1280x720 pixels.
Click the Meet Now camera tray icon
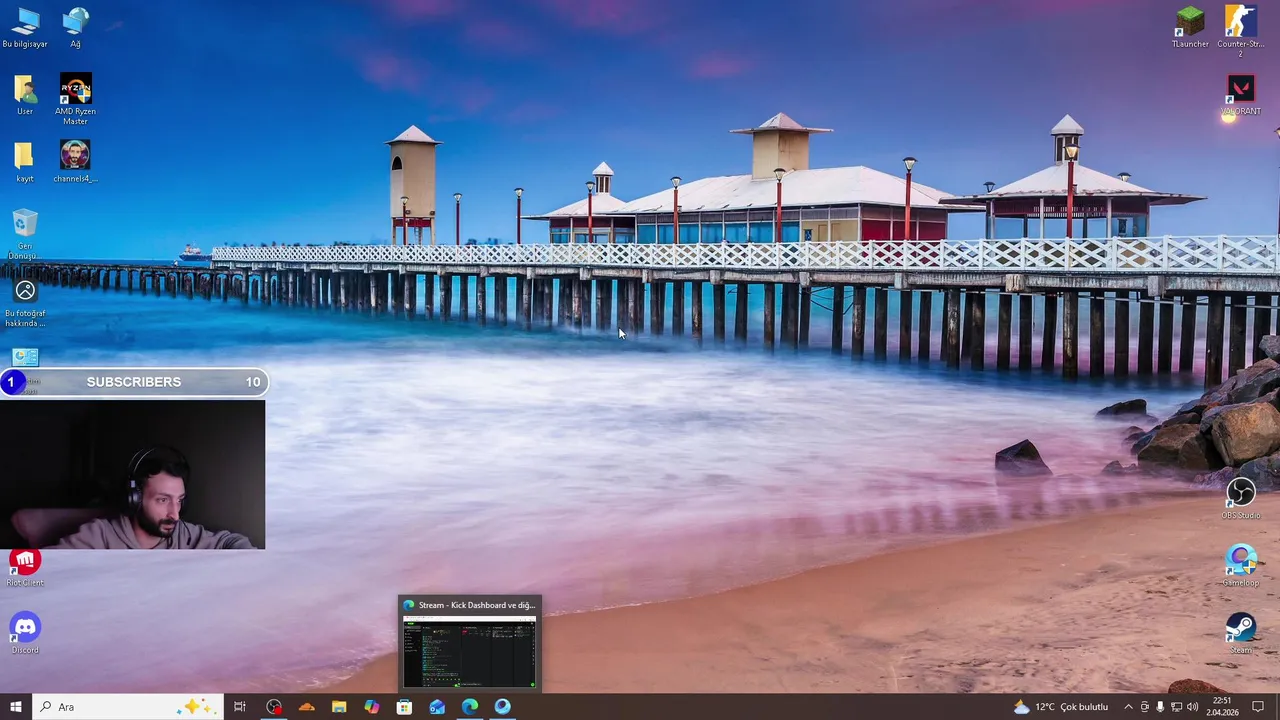pyautogui.click(x=1145, y=707)
